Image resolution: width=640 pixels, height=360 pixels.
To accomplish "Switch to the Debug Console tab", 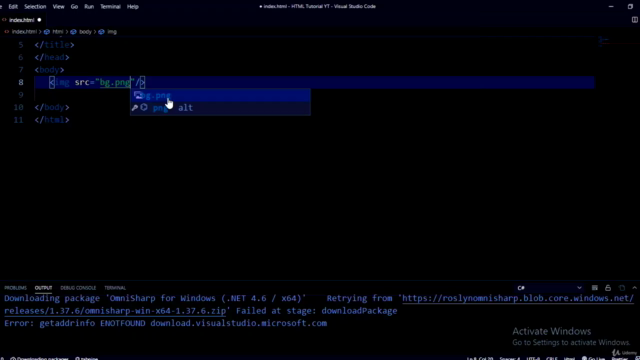I will pos(78,288).
